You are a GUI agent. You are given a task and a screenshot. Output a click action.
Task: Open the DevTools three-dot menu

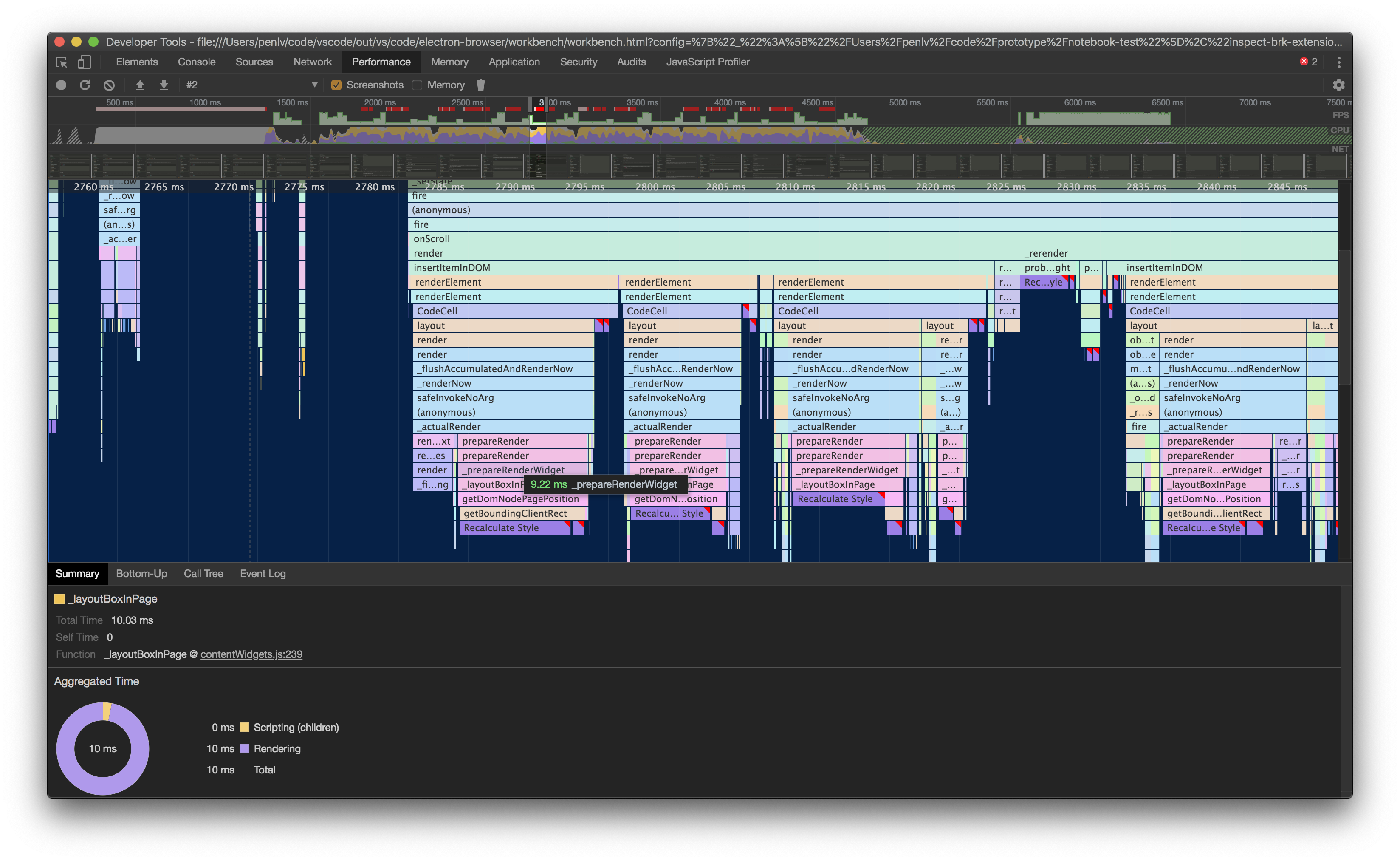1338,62
